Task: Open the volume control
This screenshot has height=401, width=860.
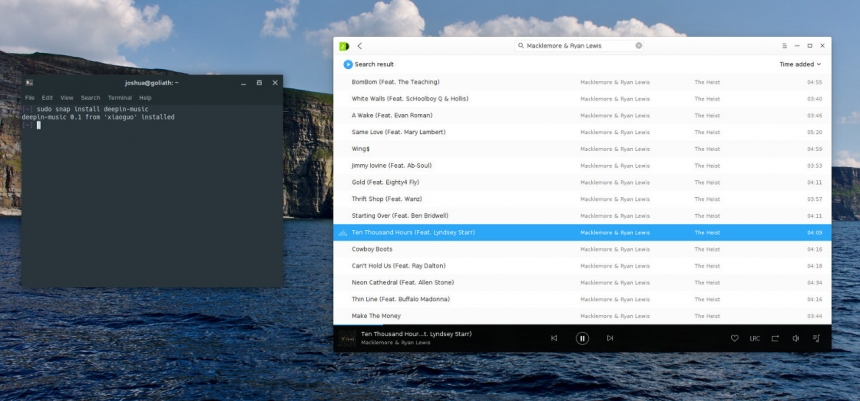Action: point(796,338)
